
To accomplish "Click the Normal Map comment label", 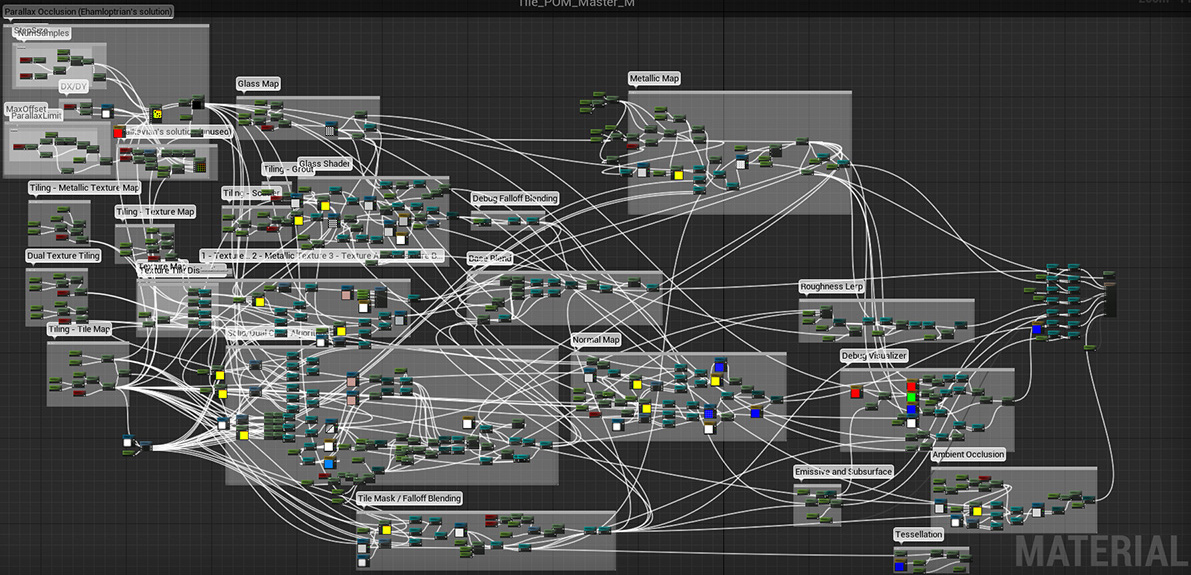I will (x=596, y=340).
